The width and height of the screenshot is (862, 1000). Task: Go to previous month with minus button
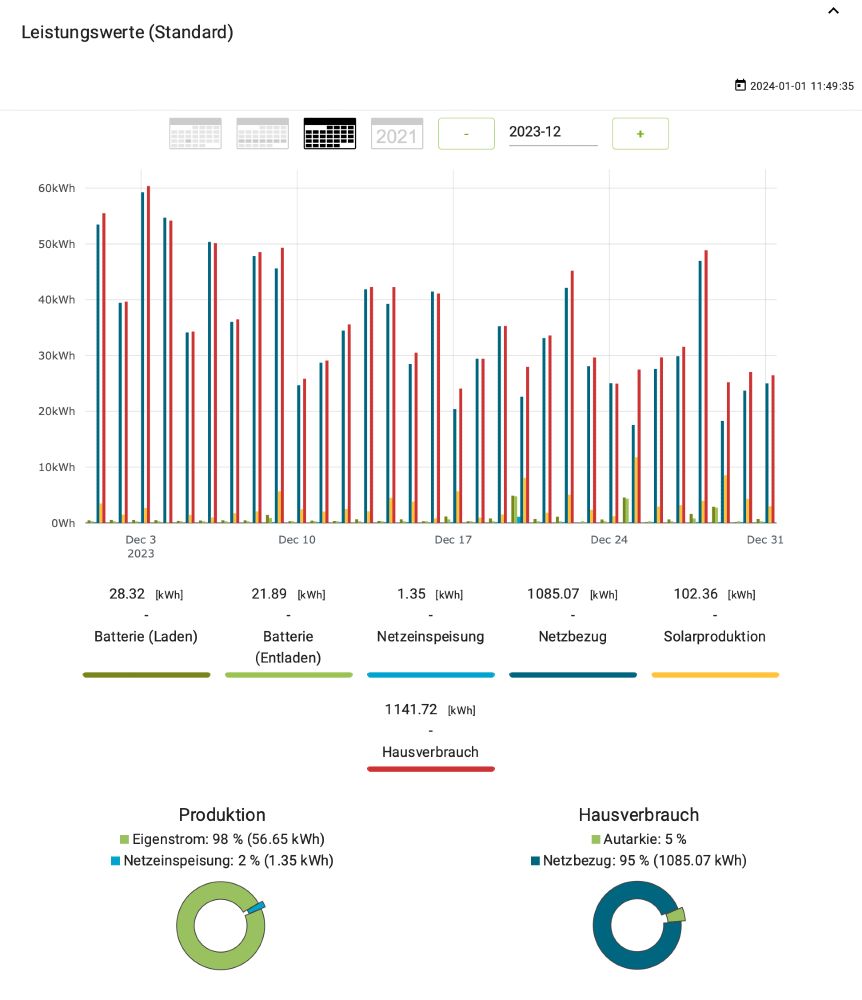click(x=466, y=134)
